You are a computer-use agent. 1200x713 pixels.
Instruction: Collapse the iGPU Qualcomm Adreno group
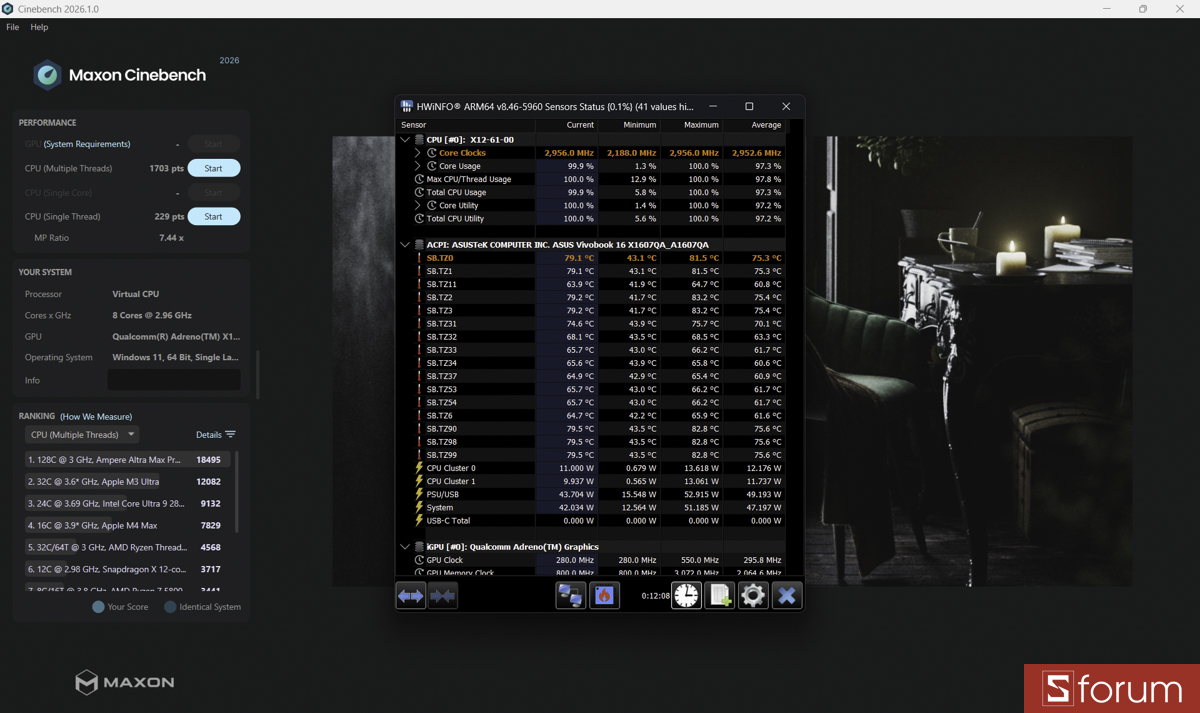pyautogui.click(x=405, y=547)
